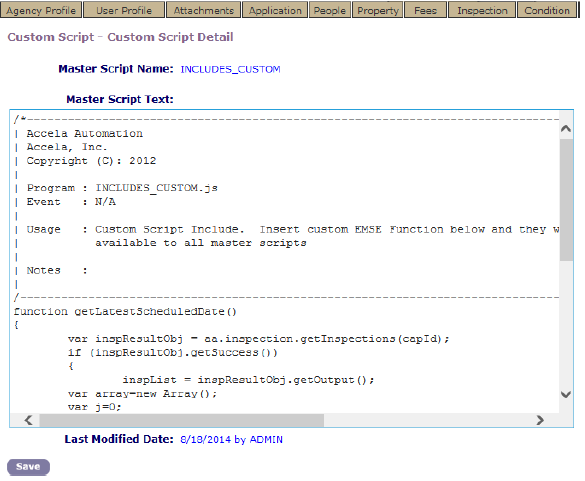This screenshot has width=585, height=481.
Task: Go to the People tab
Action: click(x=330, y=10)
